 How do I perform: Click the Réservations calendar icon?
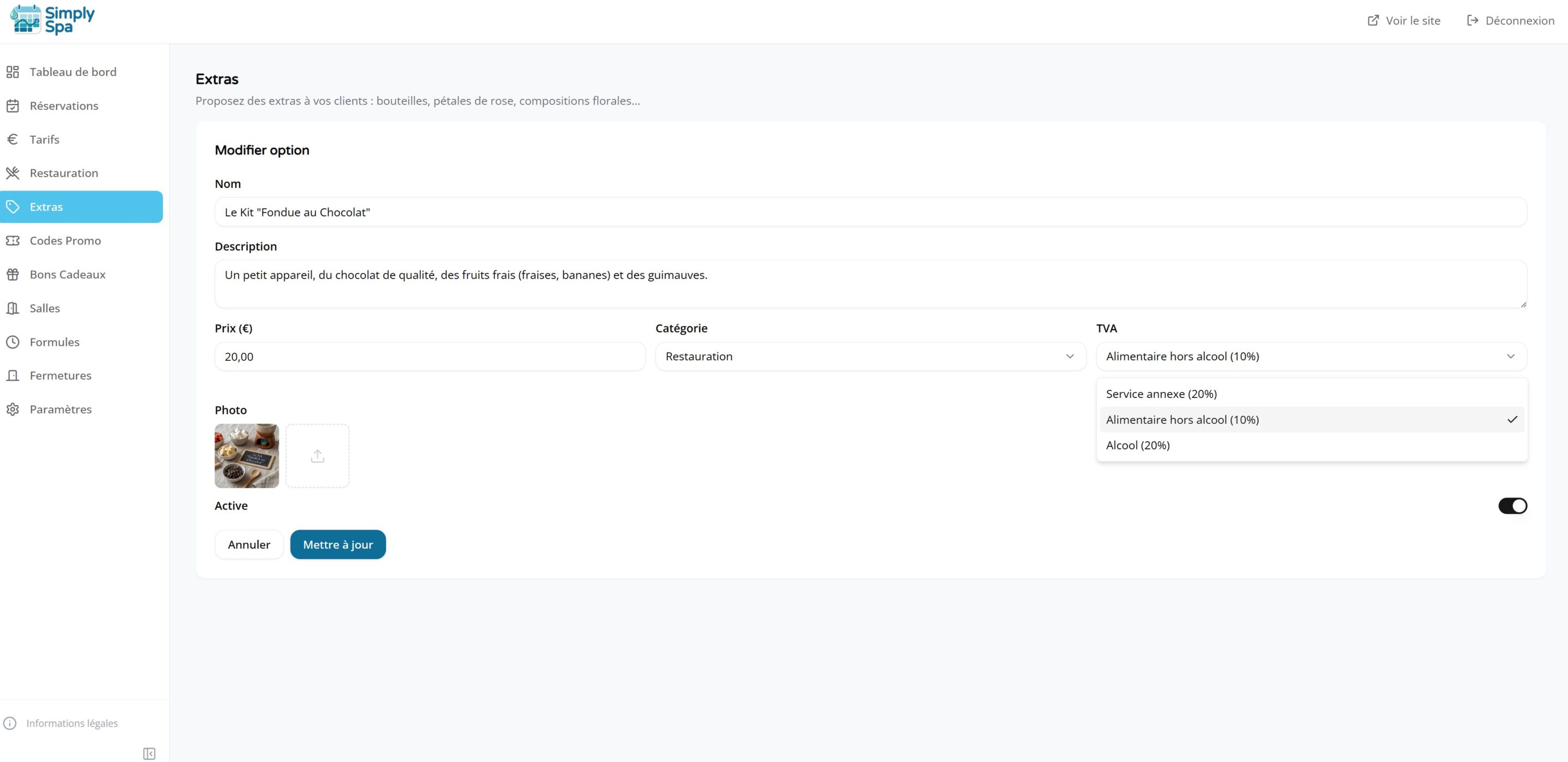click(13, 106)
